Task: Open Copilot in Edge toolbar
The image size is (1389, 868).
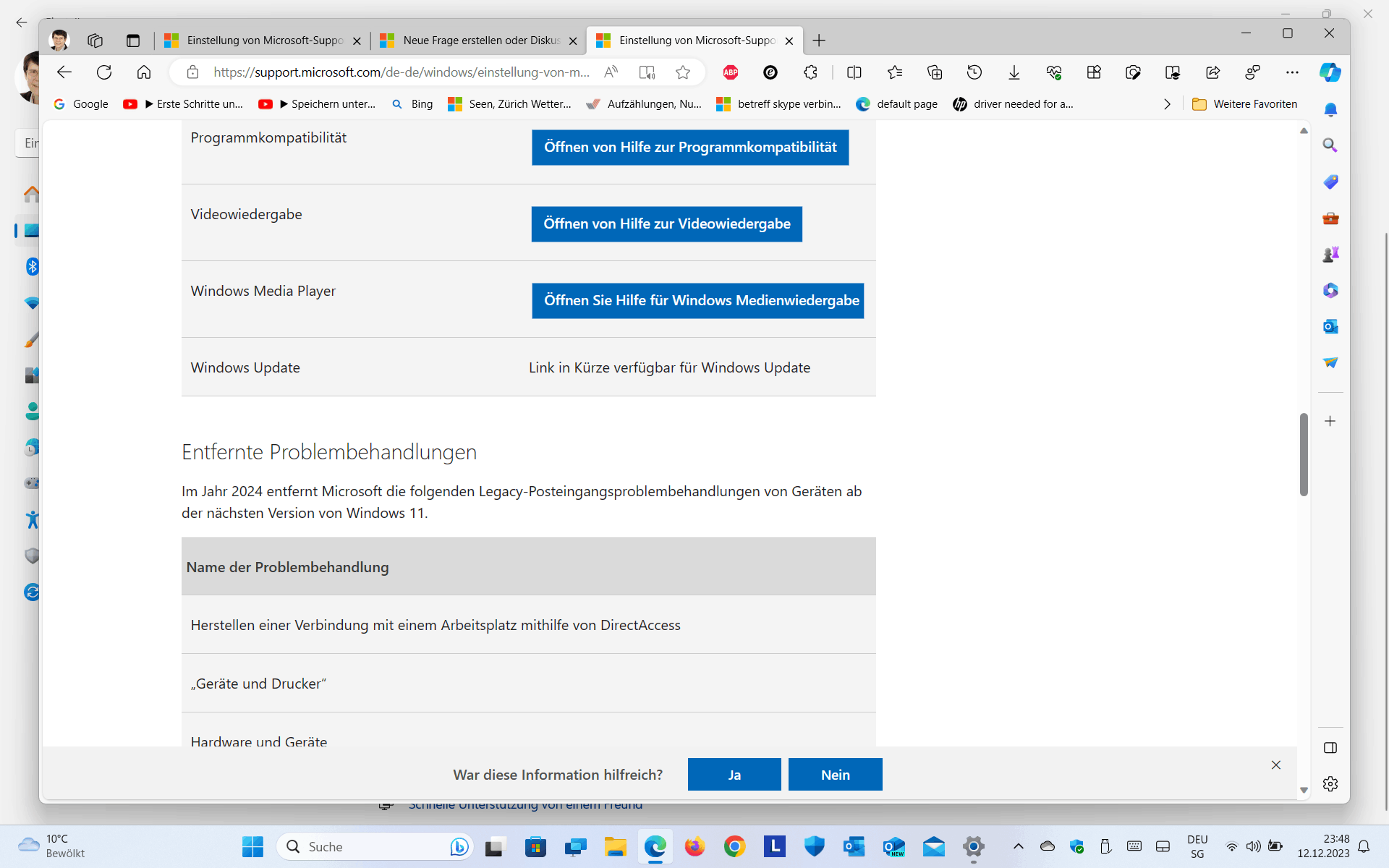Action: pyautogui.click(x=1330, y=72)
